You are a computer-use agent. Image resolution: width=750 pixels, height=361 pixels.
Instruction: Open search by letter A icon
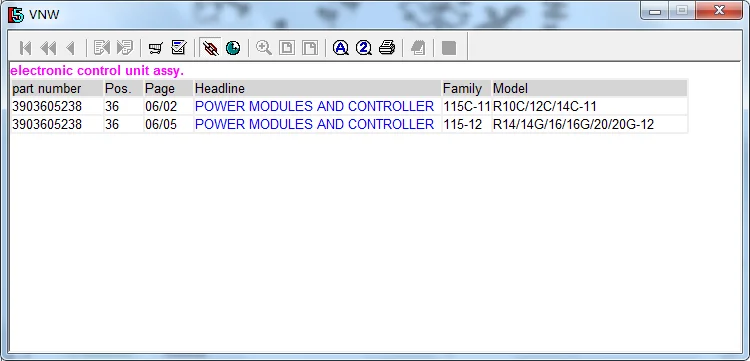341,48
